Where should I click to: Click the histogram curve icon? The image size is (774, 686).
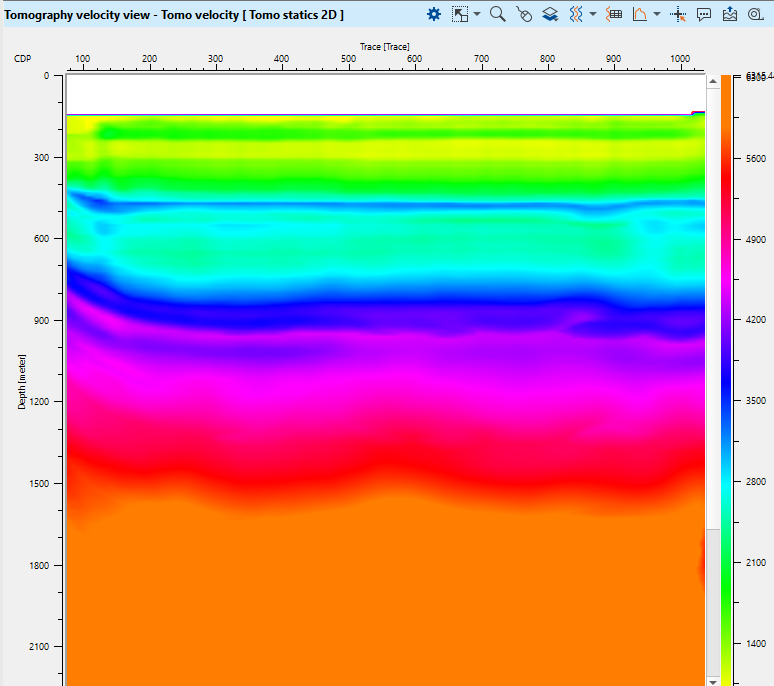pos(640,14)
